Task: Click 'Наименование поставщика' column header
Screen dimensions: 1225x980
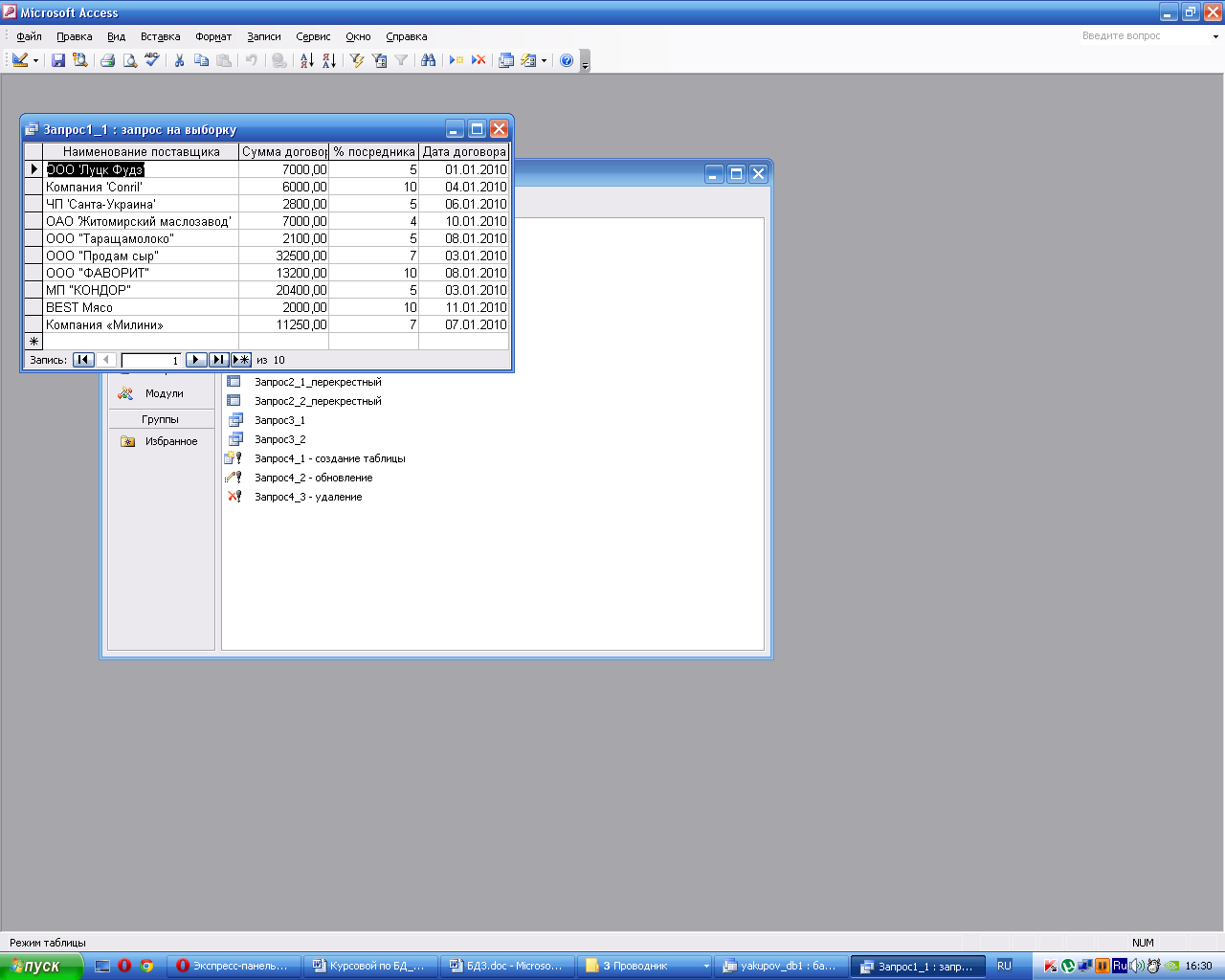Action: 141,151
